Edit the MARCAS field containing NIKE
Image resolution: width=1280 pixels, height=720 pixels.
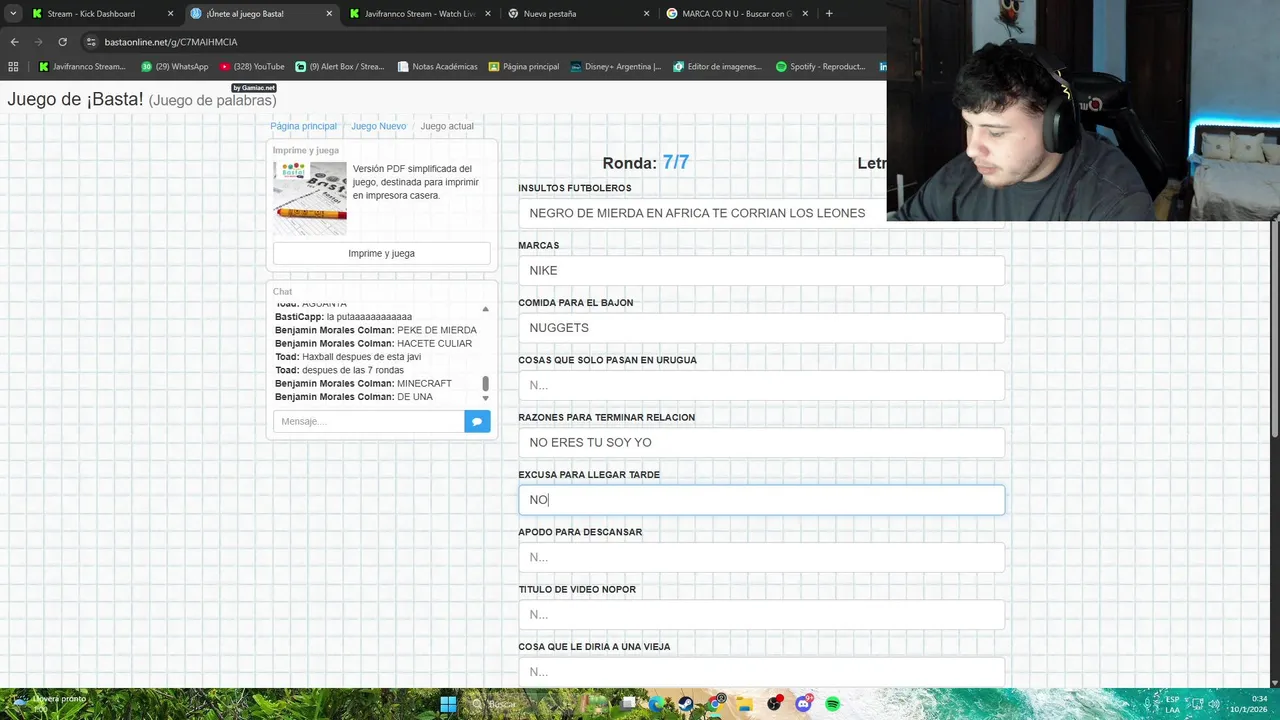click(x=761, y=270)
